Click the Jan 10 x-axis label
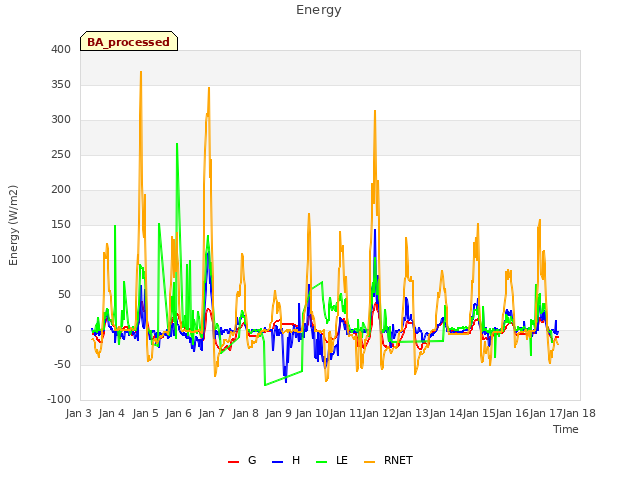 click(312, 413)
